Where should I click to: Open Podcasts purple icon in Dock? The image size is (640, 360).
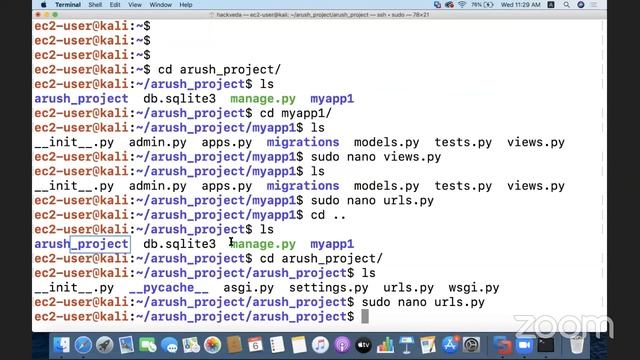click(342, 345)
